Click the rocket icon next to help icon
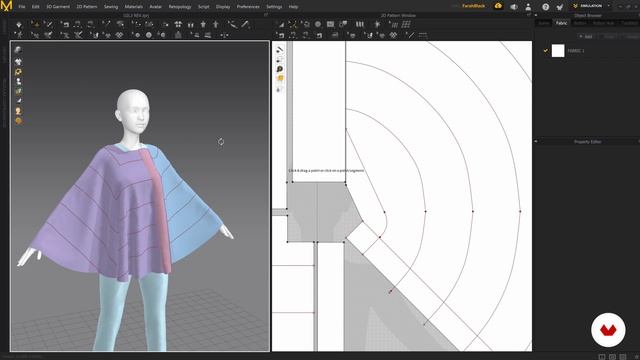Image resolution: width=640 pixels, height=360 pixels. tap(560, 7)
